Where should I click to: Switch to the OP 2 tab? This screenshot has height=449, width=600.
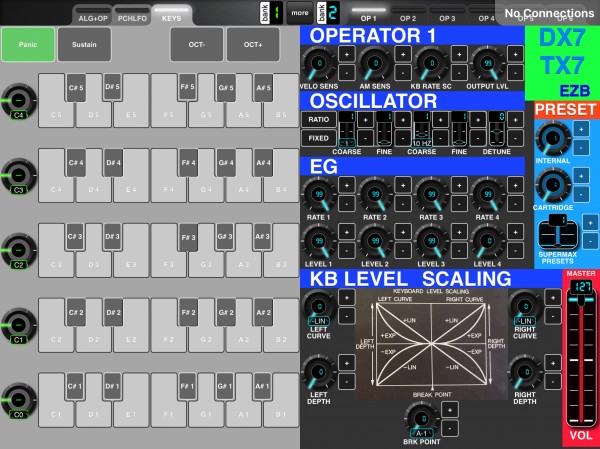point(408,15)
